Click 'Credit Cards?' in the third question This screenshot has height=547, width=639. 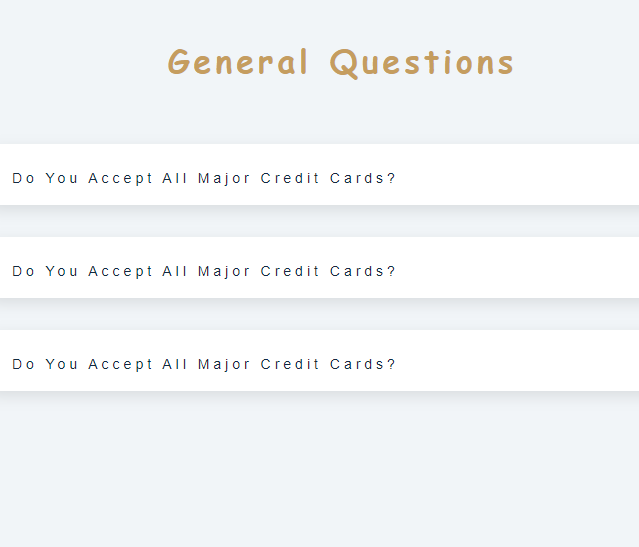point(328,364)
